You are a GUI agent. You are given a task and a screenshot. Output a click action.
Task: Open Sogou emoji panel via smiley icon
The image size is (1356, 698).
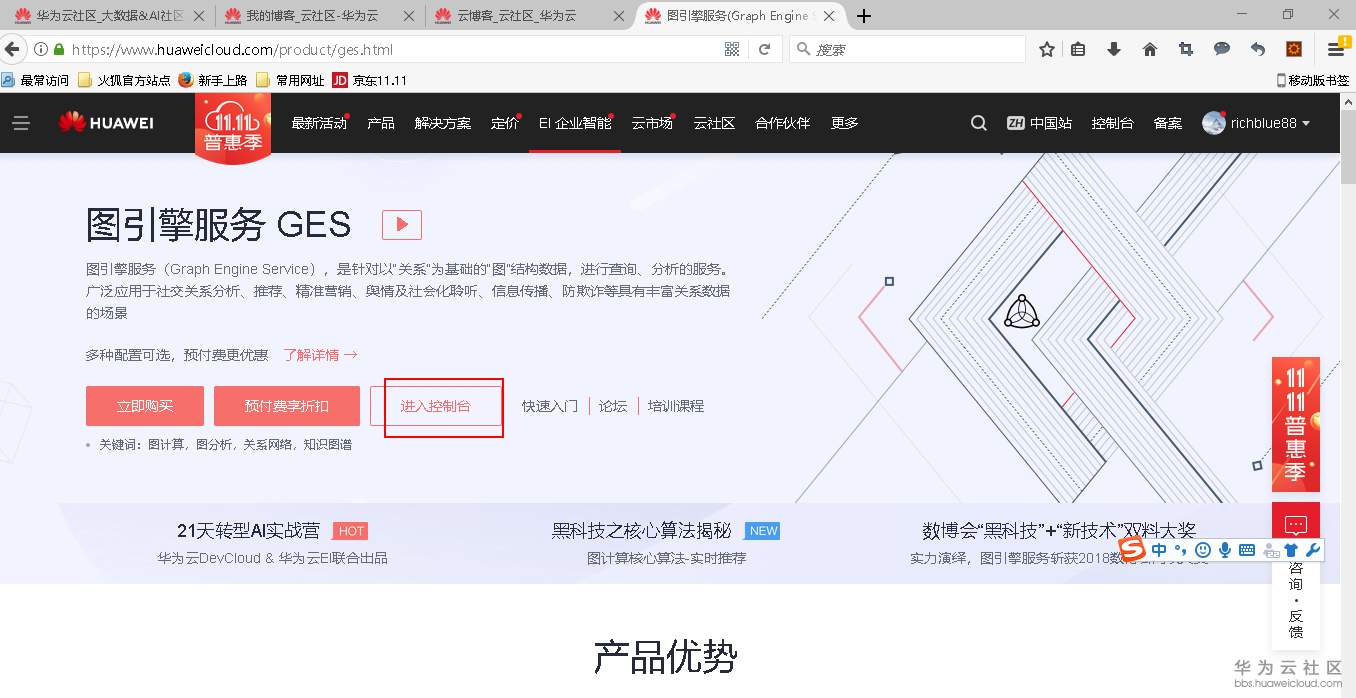(x=1202, y=550)
